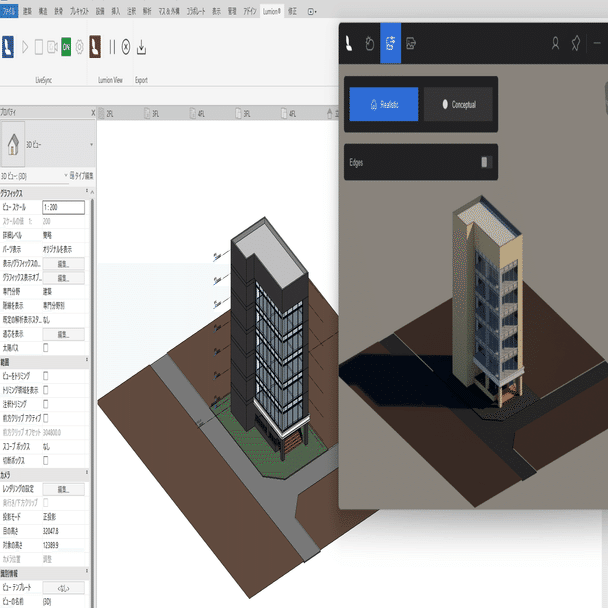
Task: Click the Lumion logo in the Lumion View window
Action: tap(349, 43)
